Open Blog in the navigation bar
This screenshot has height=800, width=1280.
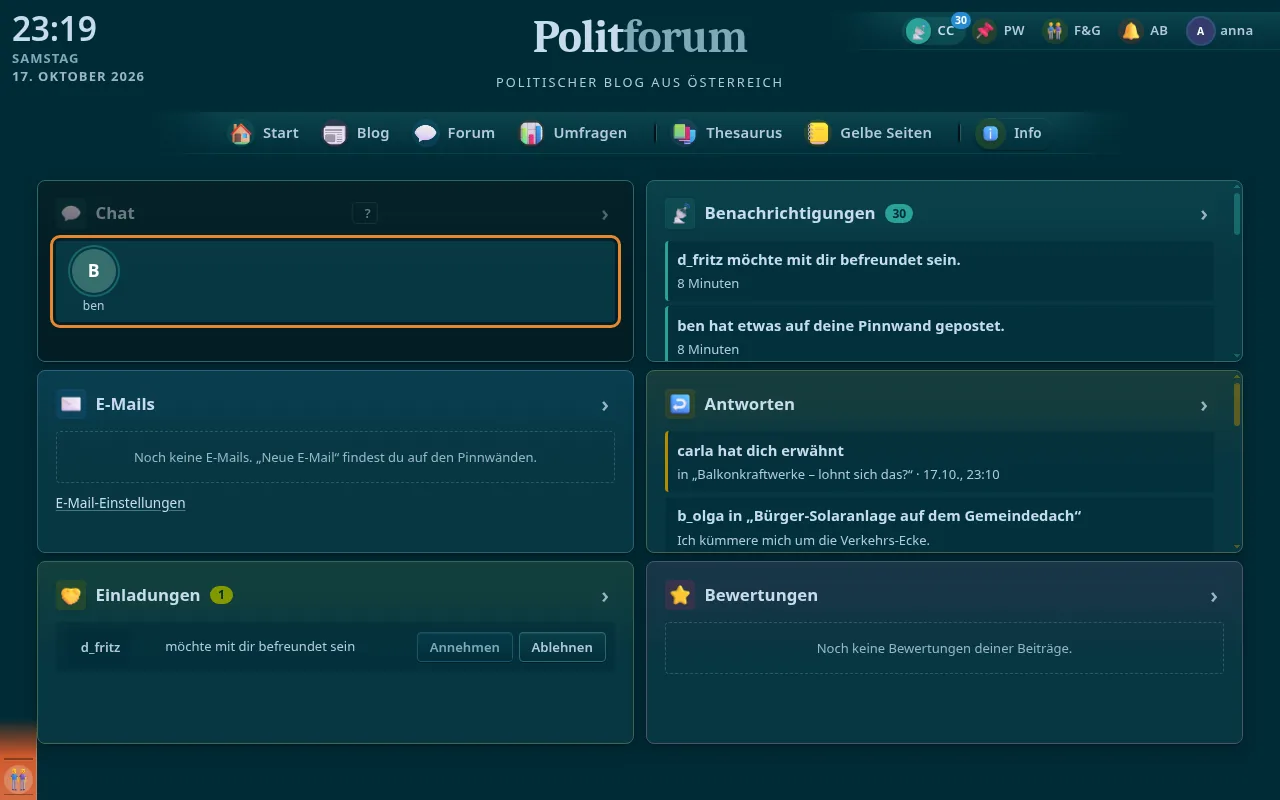357,133
